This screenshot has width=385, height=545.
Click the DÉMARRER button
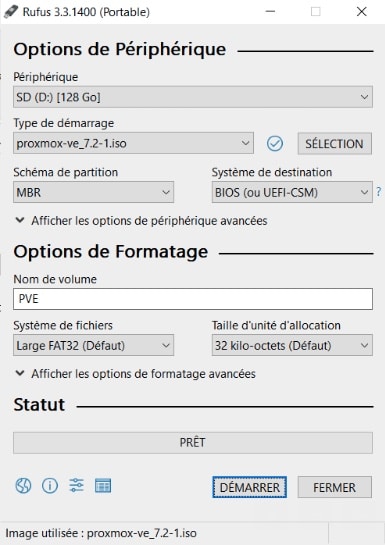click(x=249, y=487)
